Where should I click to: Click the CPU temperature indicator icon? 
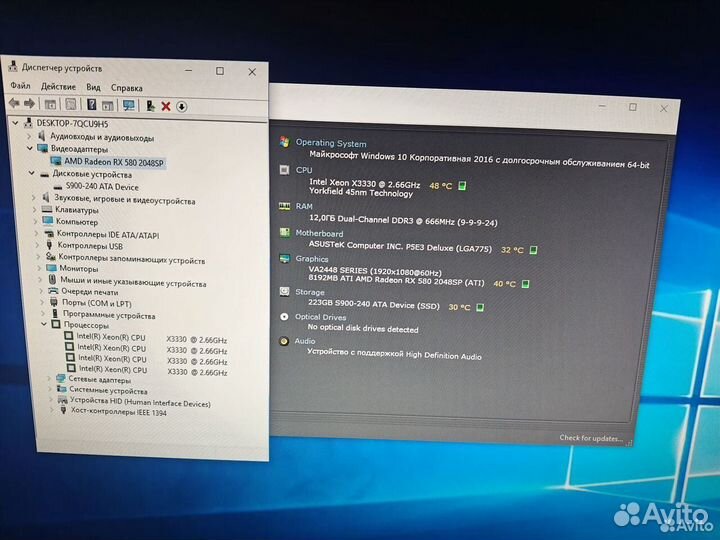pos(463,186)
